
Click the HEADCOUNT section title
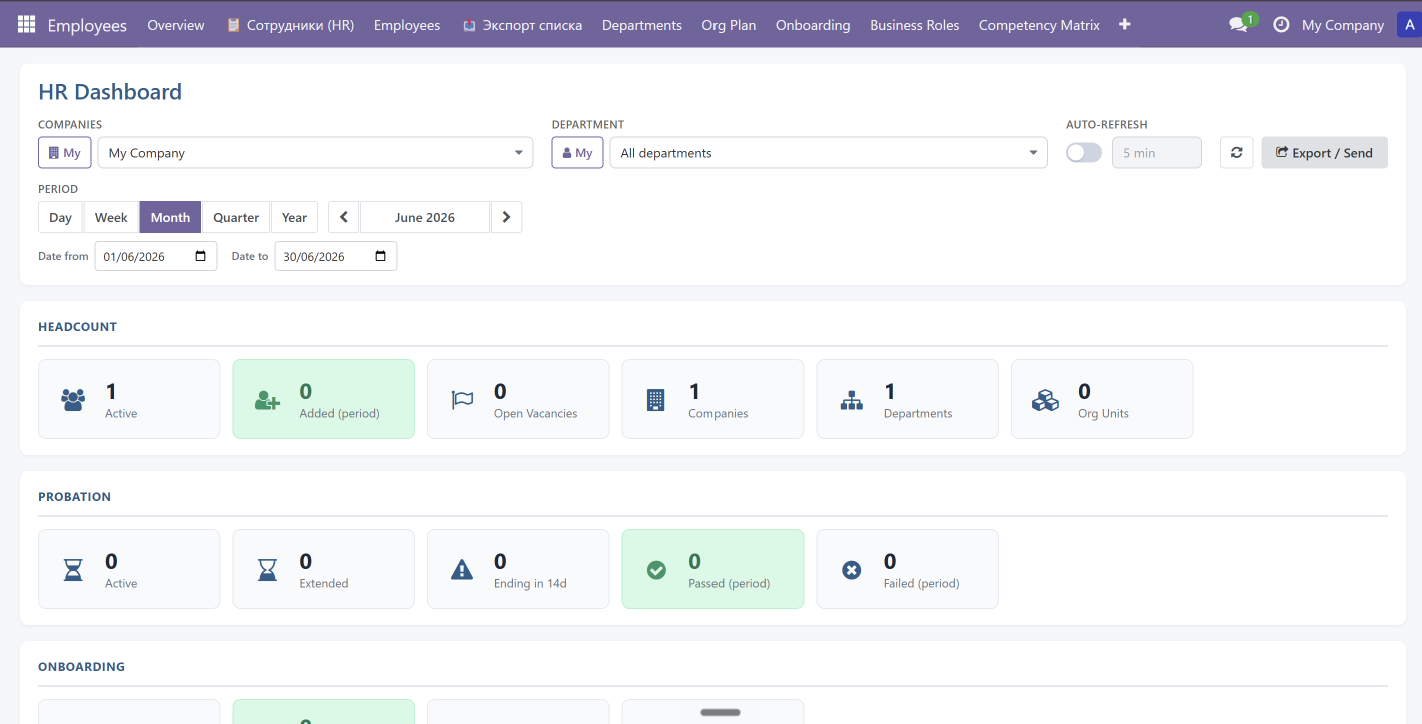pos(78,327)
